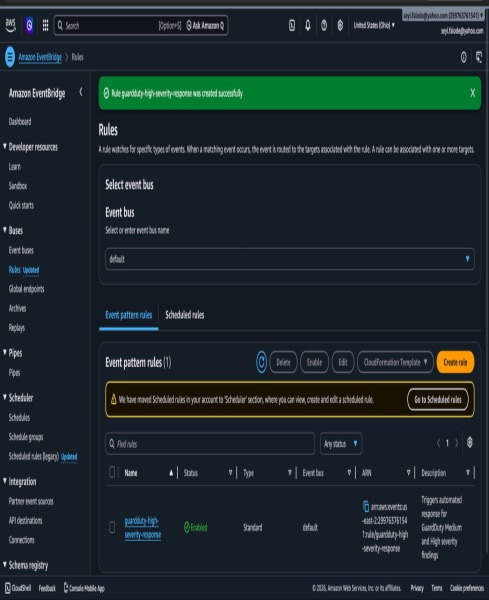Screen dimensions: 489x600
Task: Click the Edit button
Action: tap(343, 362)
